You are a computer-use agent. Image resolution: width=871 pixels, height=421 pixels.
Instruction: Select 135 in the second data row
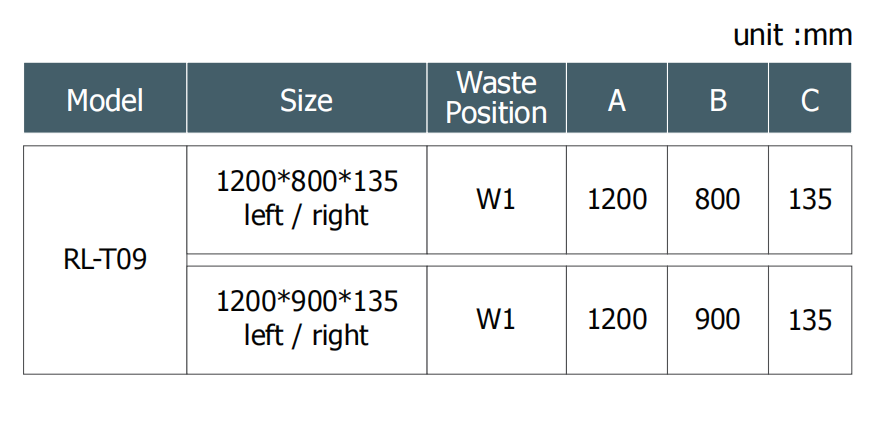810,319
